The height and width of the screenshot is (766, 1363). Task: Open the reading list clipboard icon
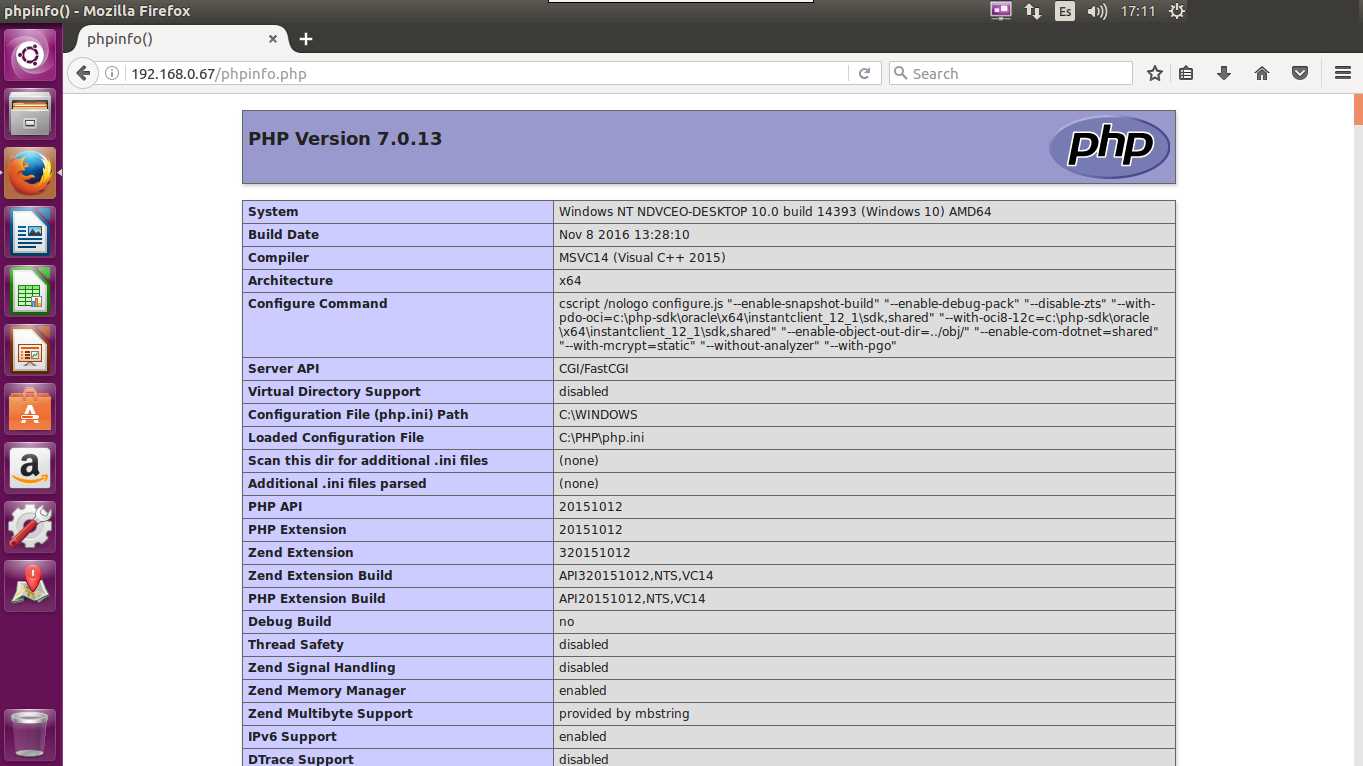tap(1186, 73)
